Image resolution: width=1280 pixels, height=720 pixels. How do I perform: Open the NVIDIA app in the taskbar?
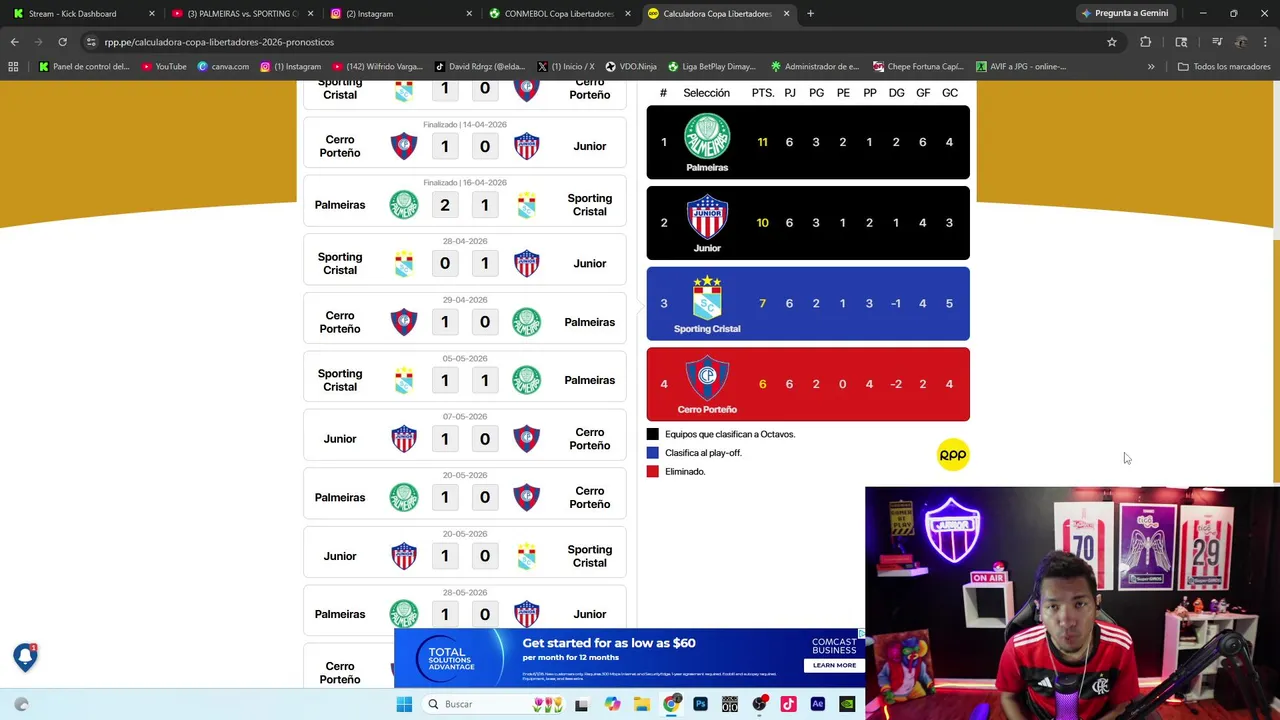[x=847, y=704]
